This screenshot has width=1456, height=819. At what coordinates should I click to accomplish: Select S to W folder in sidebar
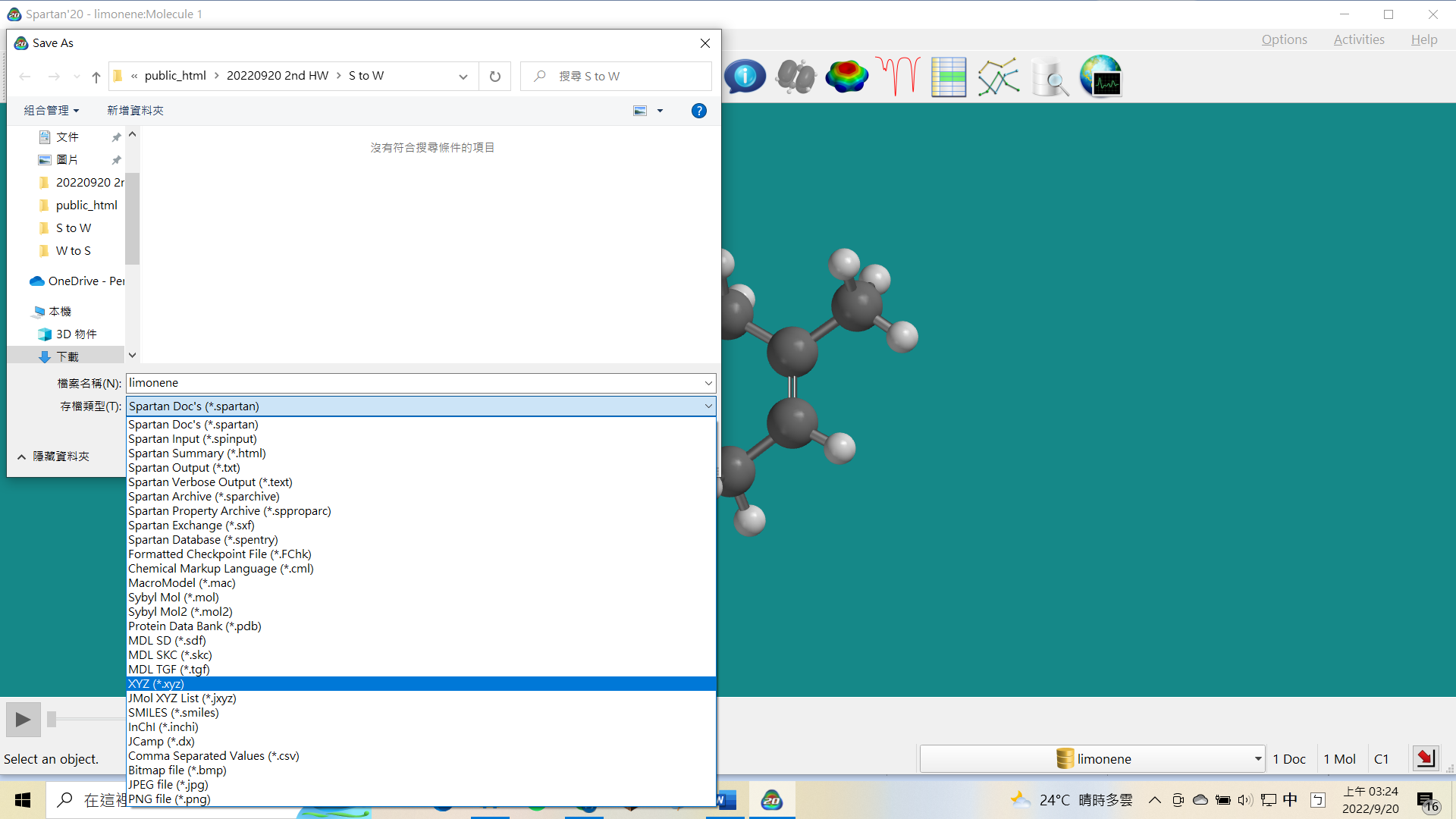click(x=74, y=228)
